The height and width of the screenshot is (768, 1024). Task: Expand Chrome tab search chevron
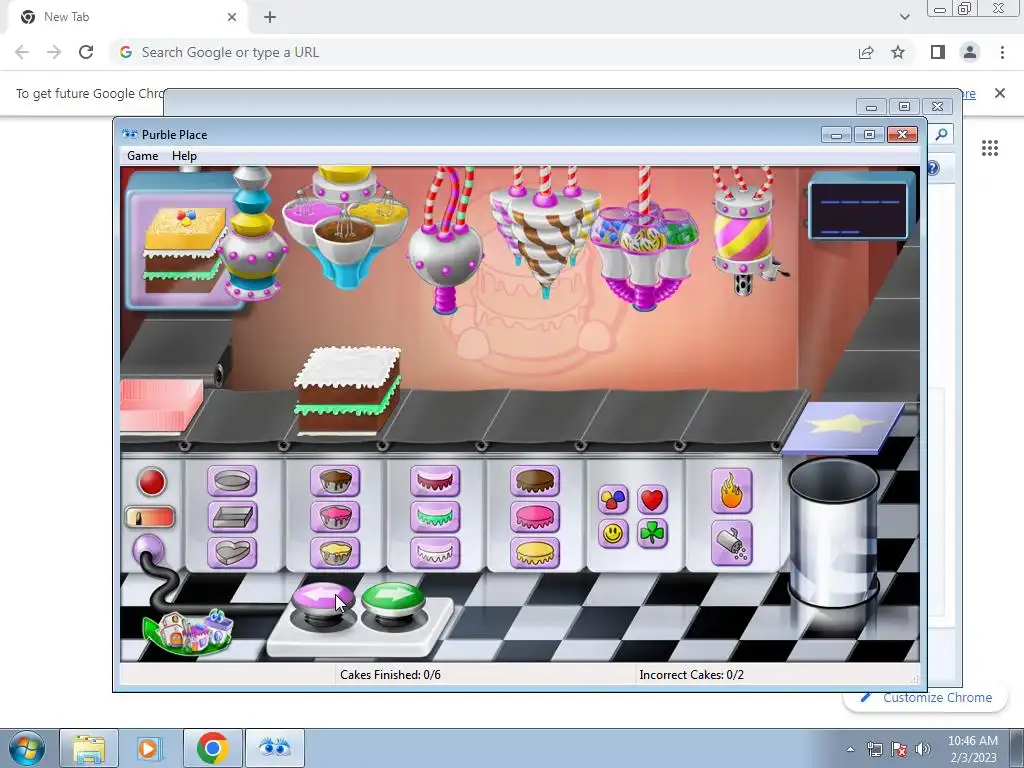click(904, 17)
